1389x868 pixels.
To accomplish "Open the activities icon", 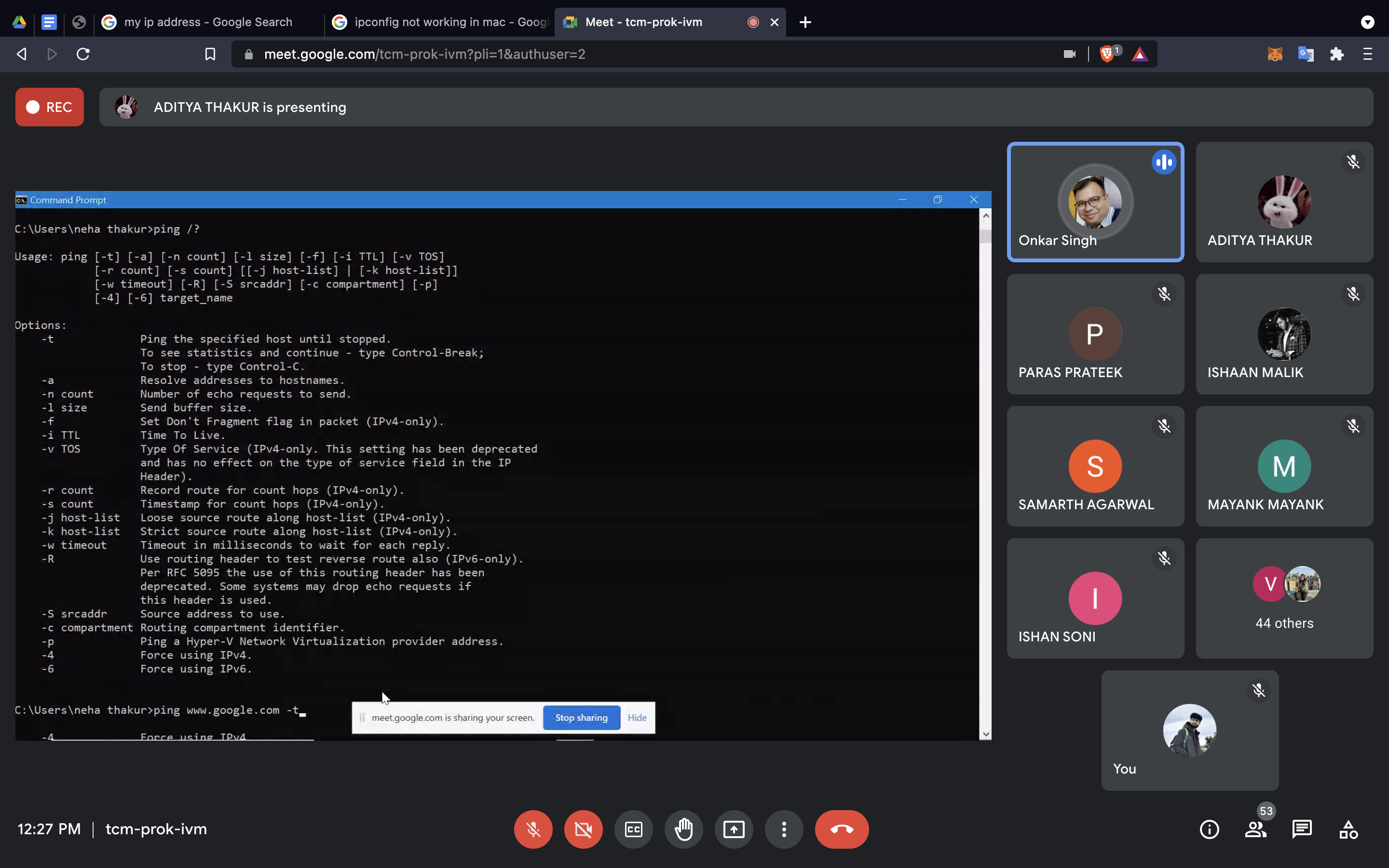I will click(x=1348, y=829).
